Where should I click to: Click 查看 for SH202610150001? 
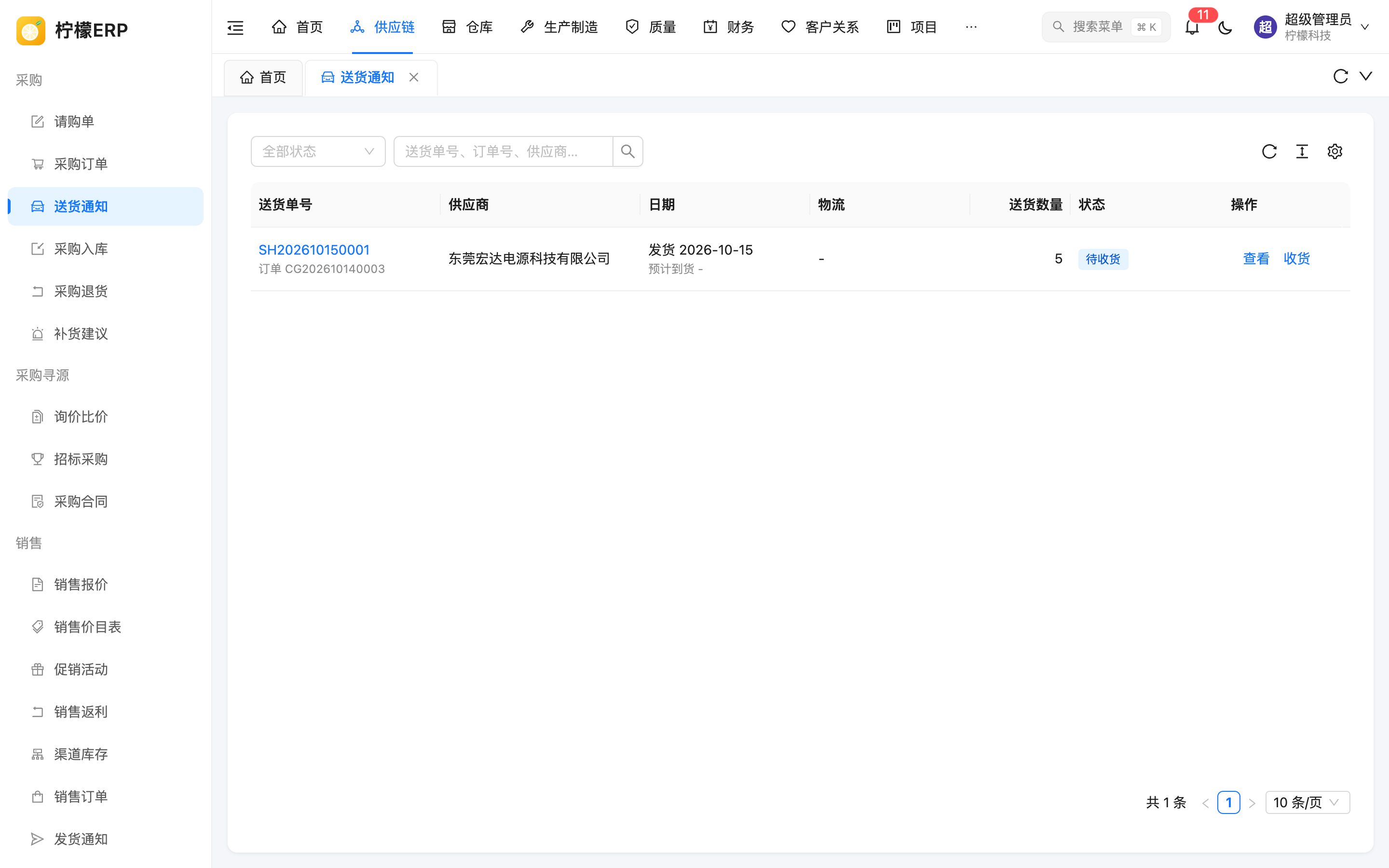point(1256,259)
